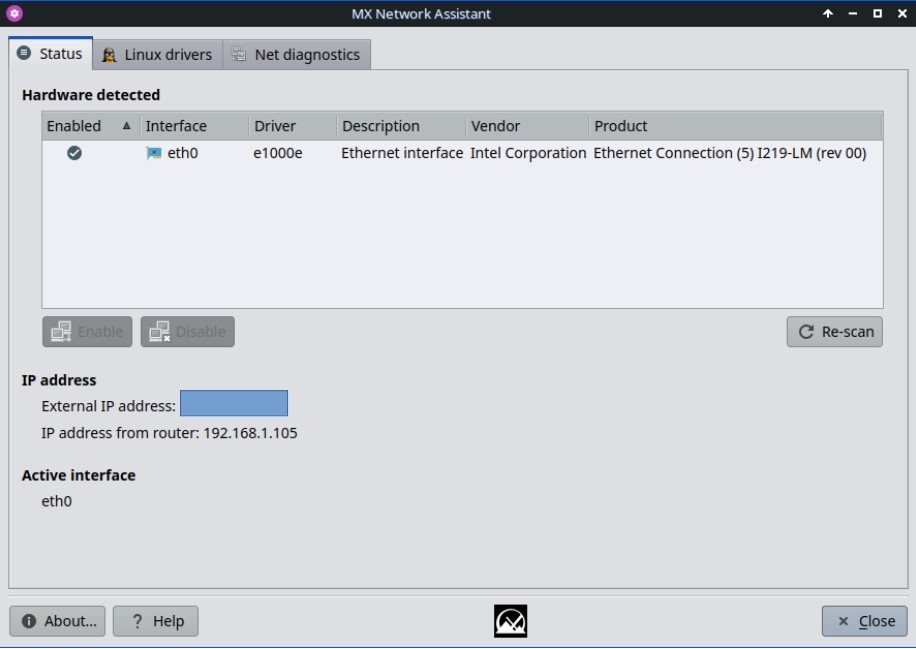Click the eth0 network interface icon
The width and height of the screenshot is (916, 649).
pyautogui.click(x=153, y=154)
